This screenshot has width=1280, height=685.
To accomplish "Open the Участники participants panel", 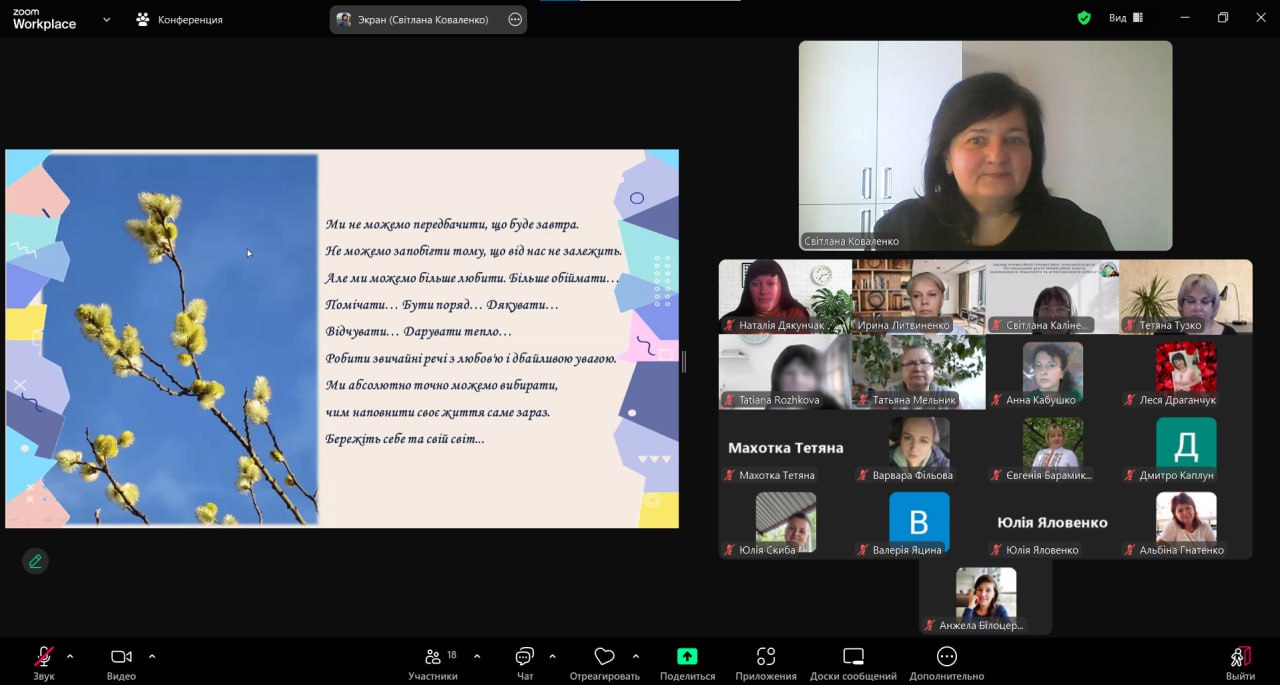I will coord(433,663).
